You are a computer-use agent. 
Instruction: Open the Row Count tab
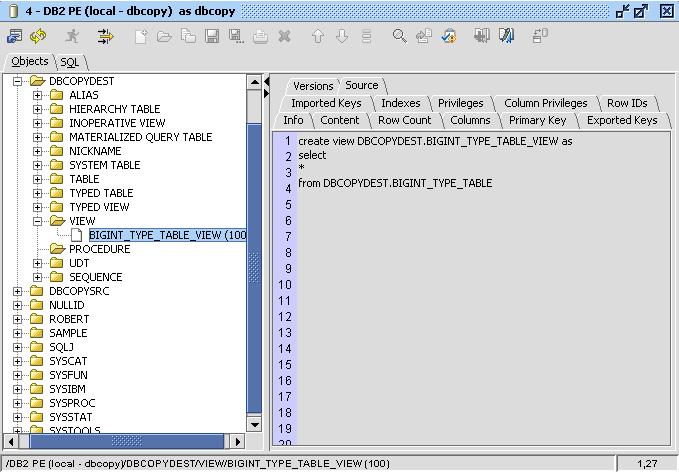405,120
